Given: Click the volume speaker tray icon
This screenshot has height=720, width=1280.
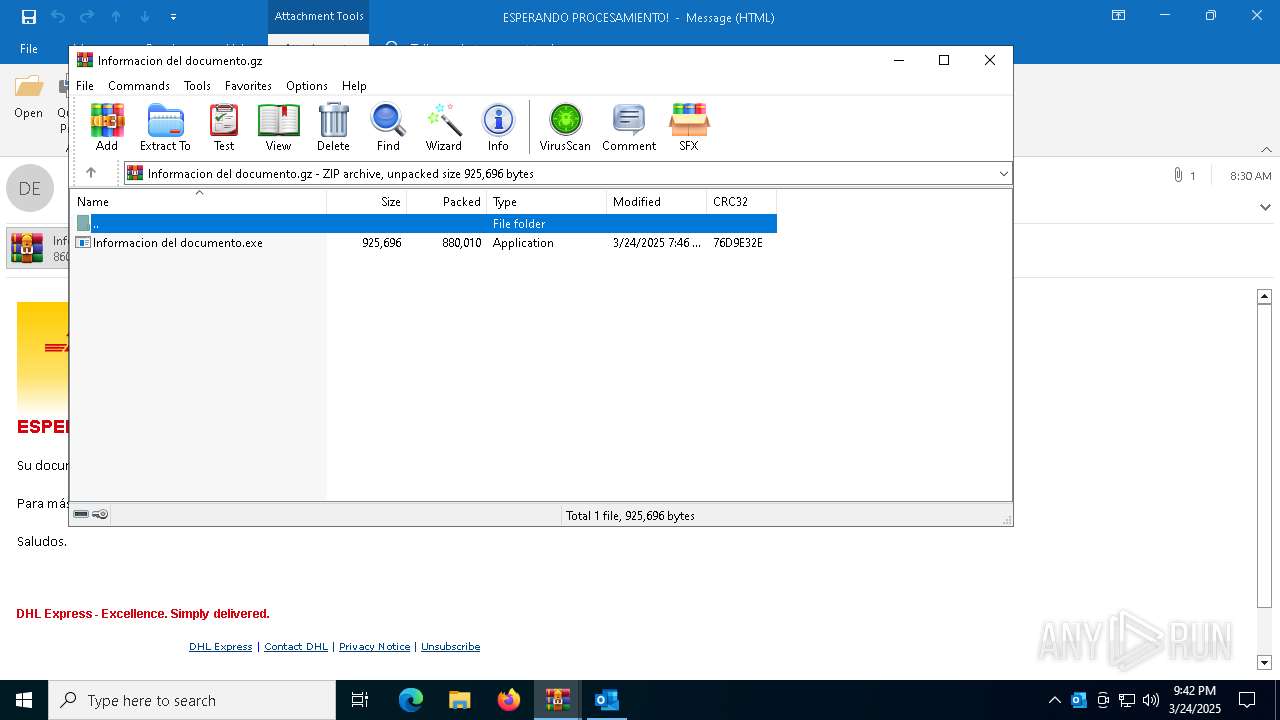Looking at the screenshot, I should (x=1151, y=700).
